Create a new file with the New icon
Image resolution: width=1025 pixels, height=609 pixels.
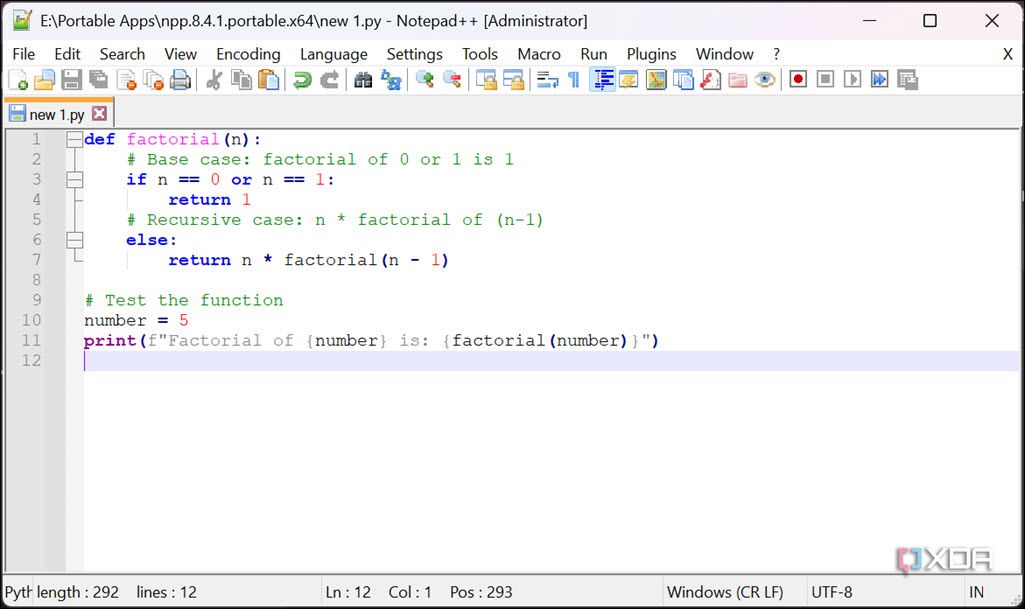pos(18,80)
